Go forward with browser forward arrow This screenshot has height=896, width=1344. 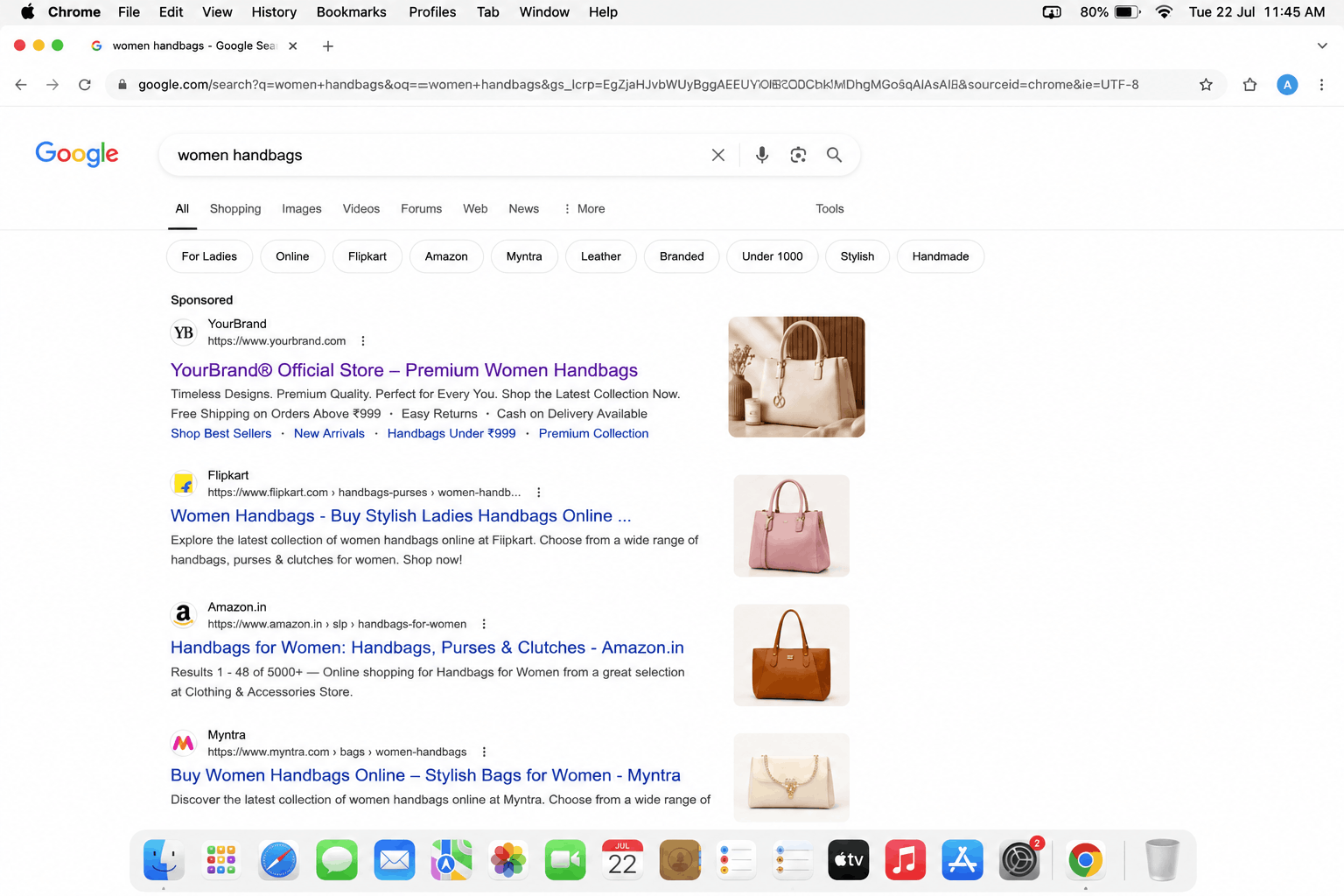(52, 85)
